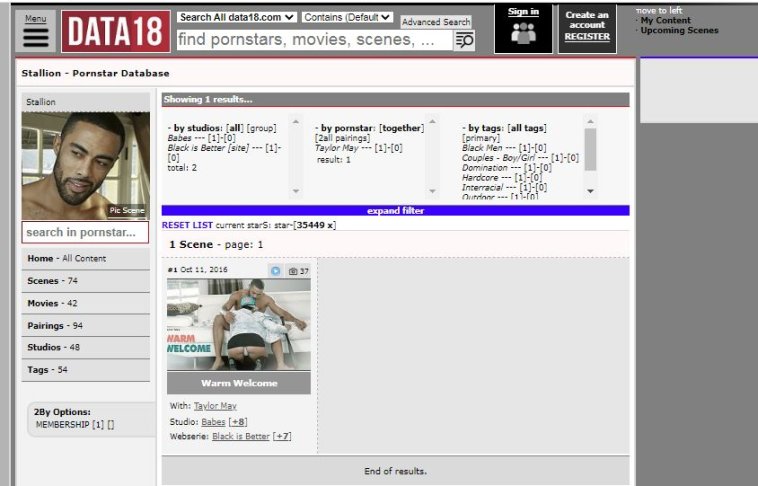
Task: Open the My Content link
Action: click(x=665, y=20)
